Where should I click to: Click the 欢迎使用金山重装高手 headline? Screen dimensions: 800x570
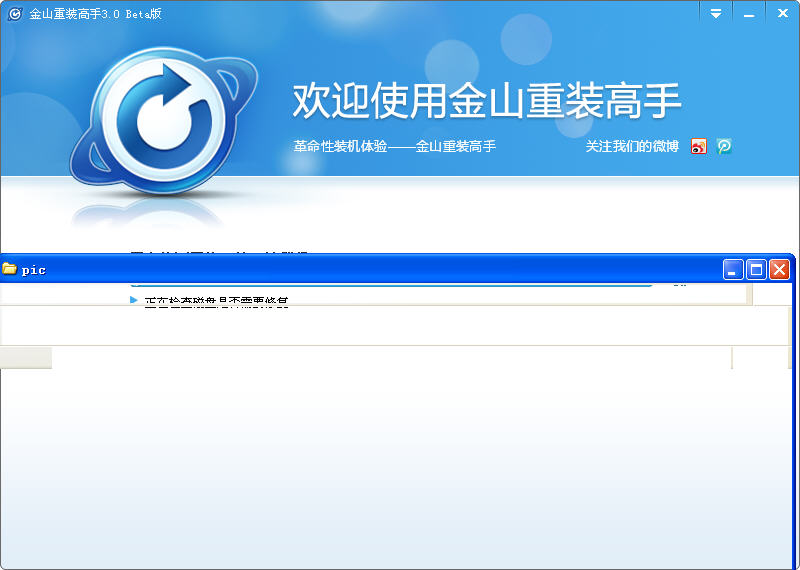(x=487, y=101)
